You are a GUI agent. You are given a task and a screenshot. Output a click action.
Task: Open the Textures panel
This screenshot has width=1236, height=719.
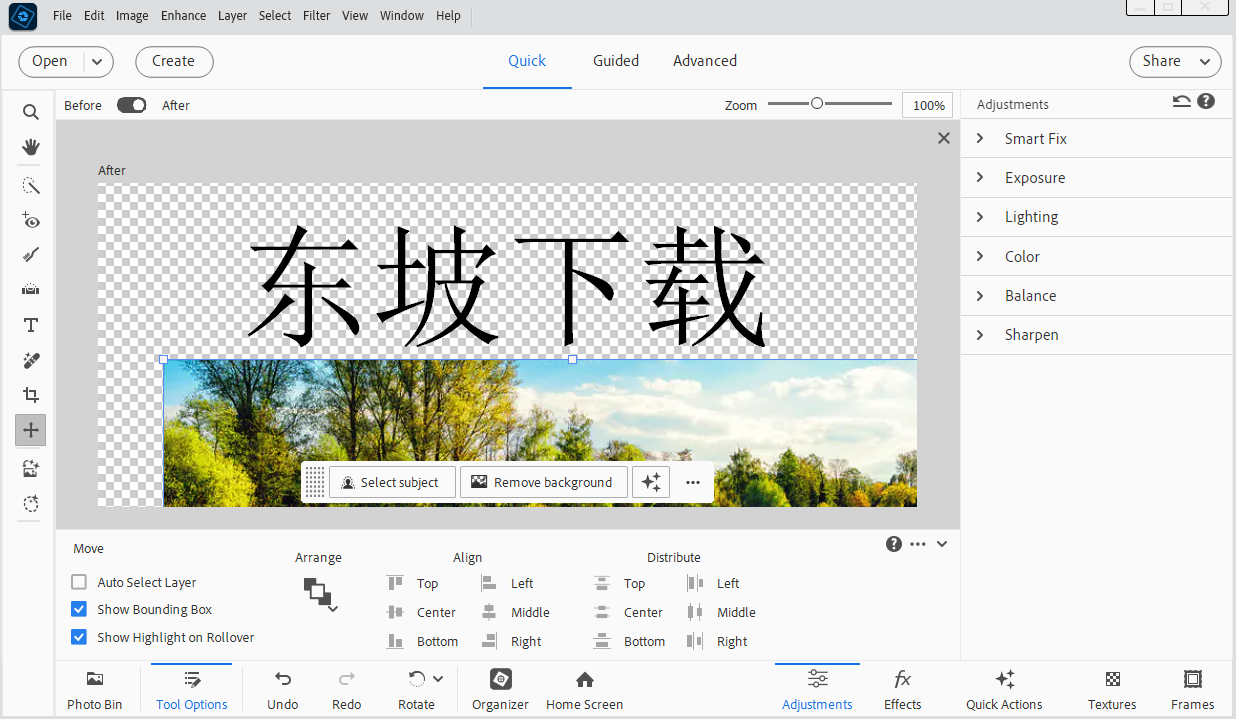click(x=1111, y=690)
